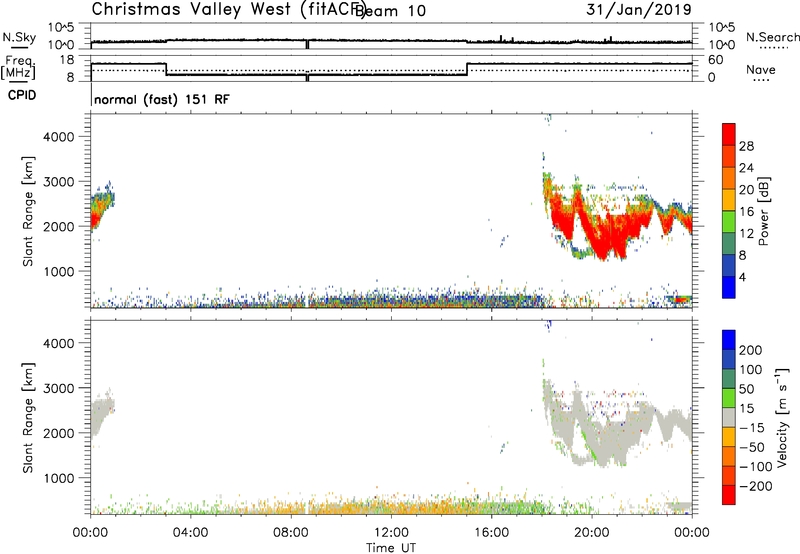
Task: Click the '60' tick on the Nave axis
Action: tap(716, 60)
